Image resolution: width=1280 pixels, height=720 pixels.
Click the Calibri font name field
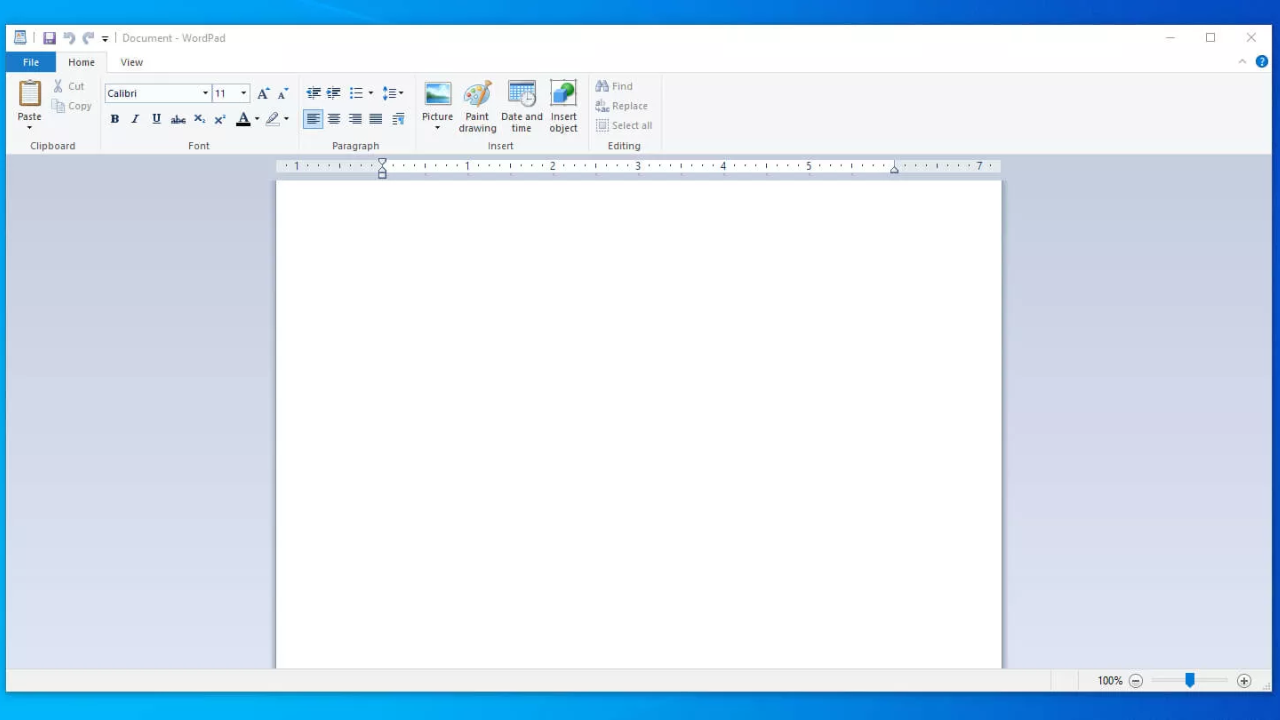click(153, 93)
